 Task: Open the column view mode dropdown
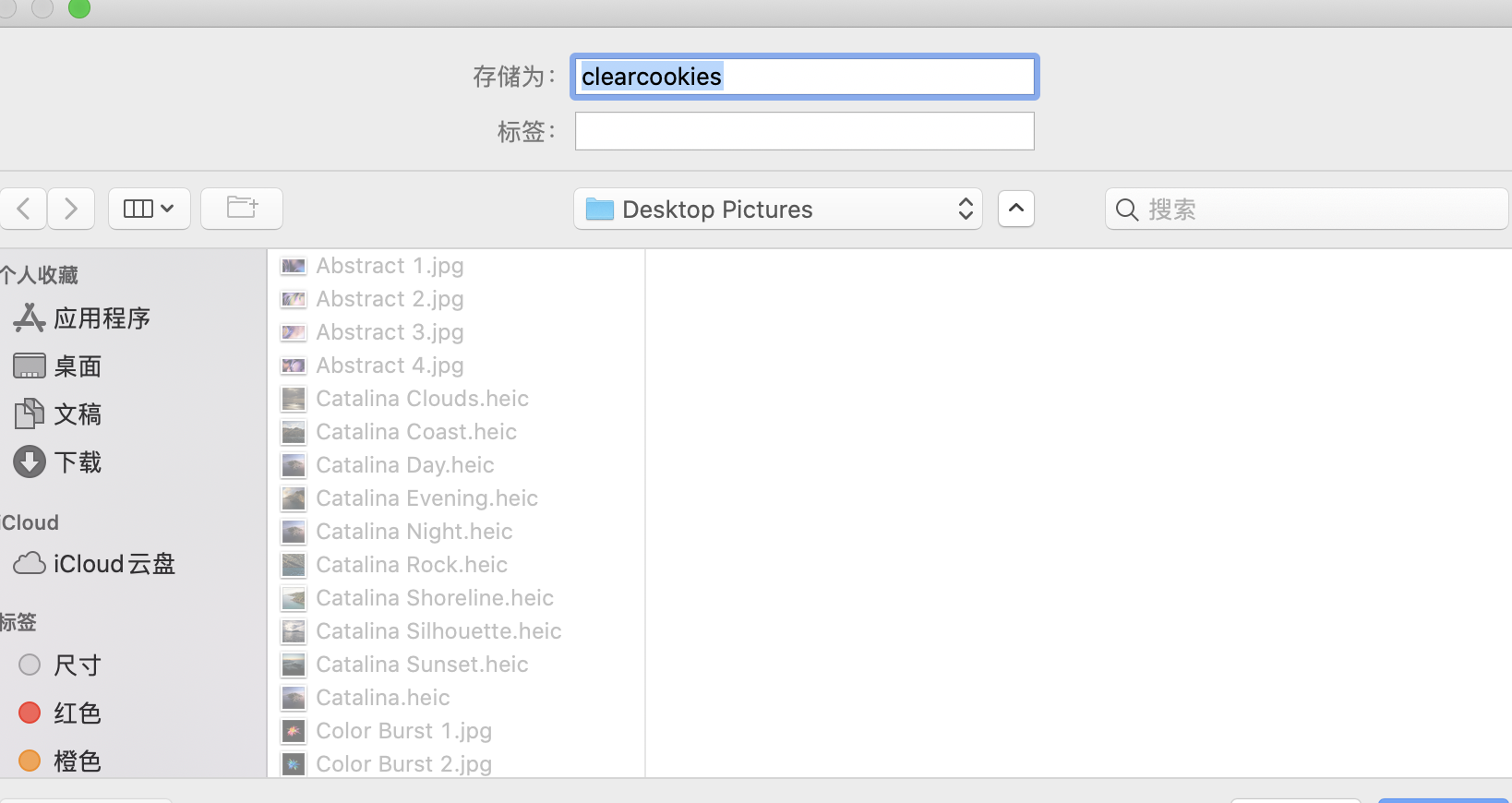pyautogui.click(x=150, y=209)
